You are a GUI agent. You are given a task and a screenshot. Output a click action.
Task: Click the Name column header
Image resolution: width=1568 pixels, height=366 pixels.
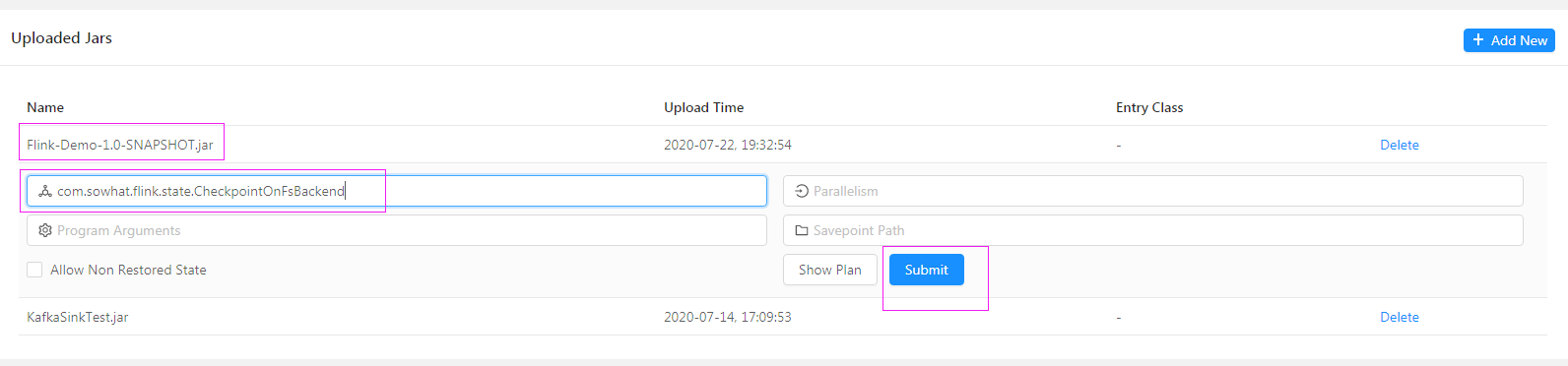tap(45, 107)
